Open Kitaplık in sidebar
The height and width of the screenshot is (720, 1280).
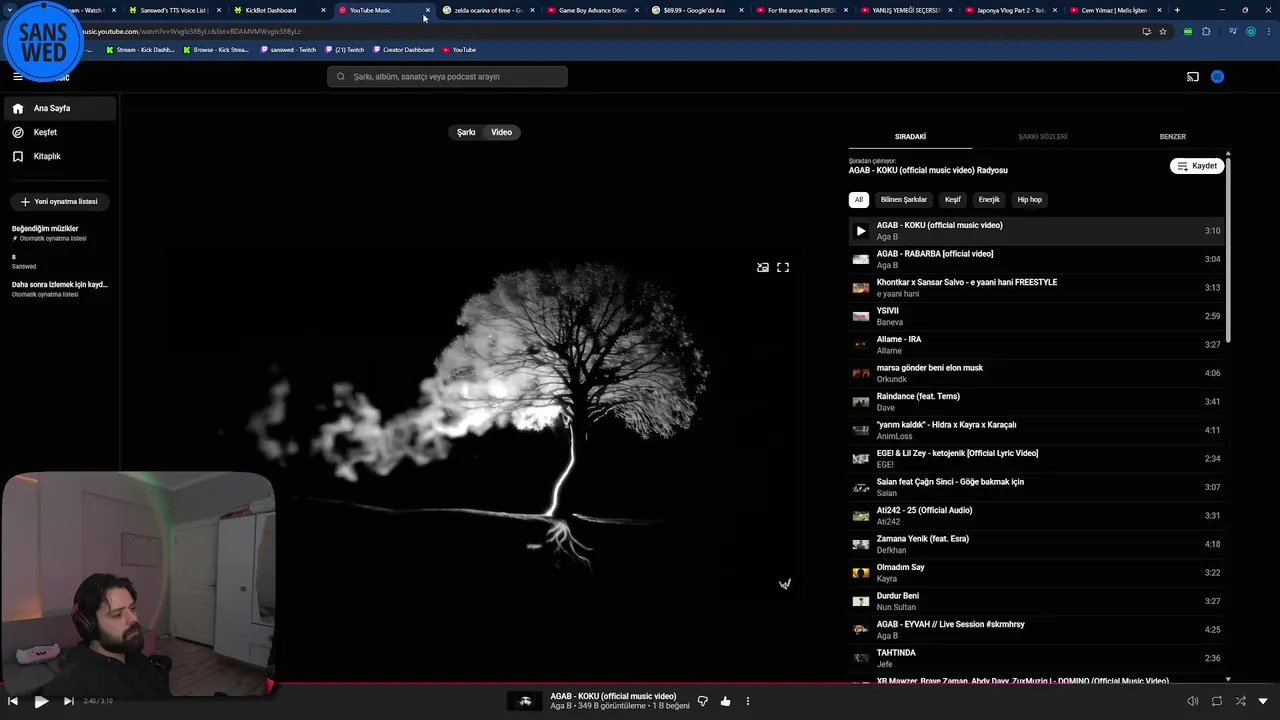(59, 156)
